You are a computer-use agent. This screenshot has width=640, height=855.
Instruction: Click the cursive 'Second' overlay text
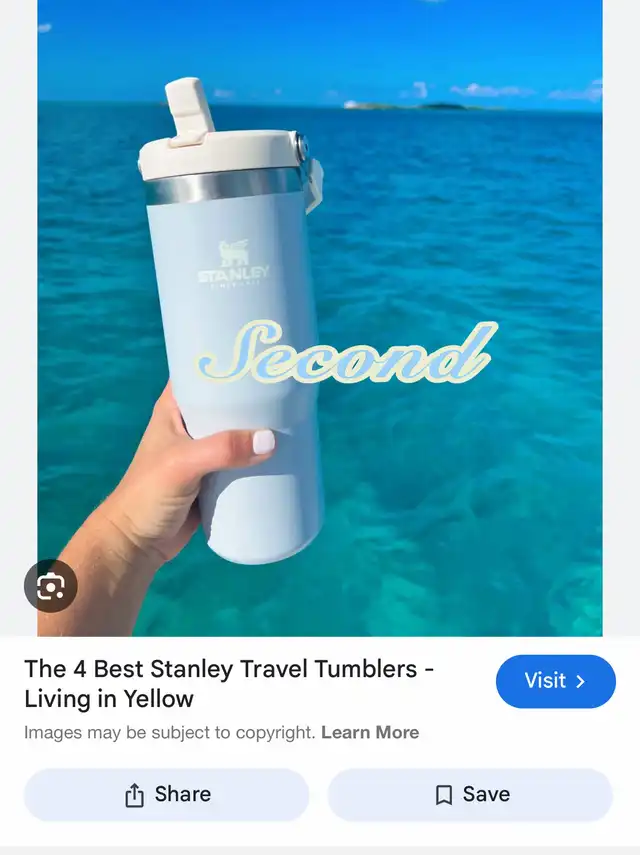pyautogui.click(x=347, y=352)
